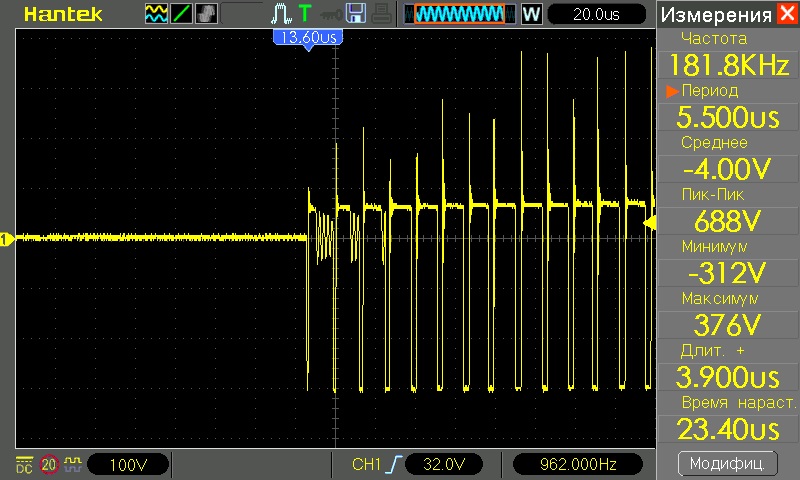
Task: Click the DC coupling icon
Action: pyautogui.click(x=24, y=465)
